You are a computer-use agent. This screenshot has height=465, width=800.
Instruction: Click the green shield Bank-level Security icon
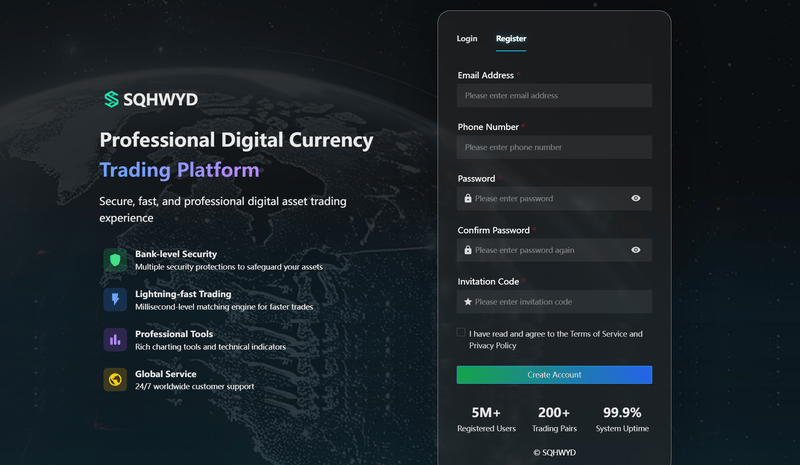click(x=115, y=260)
